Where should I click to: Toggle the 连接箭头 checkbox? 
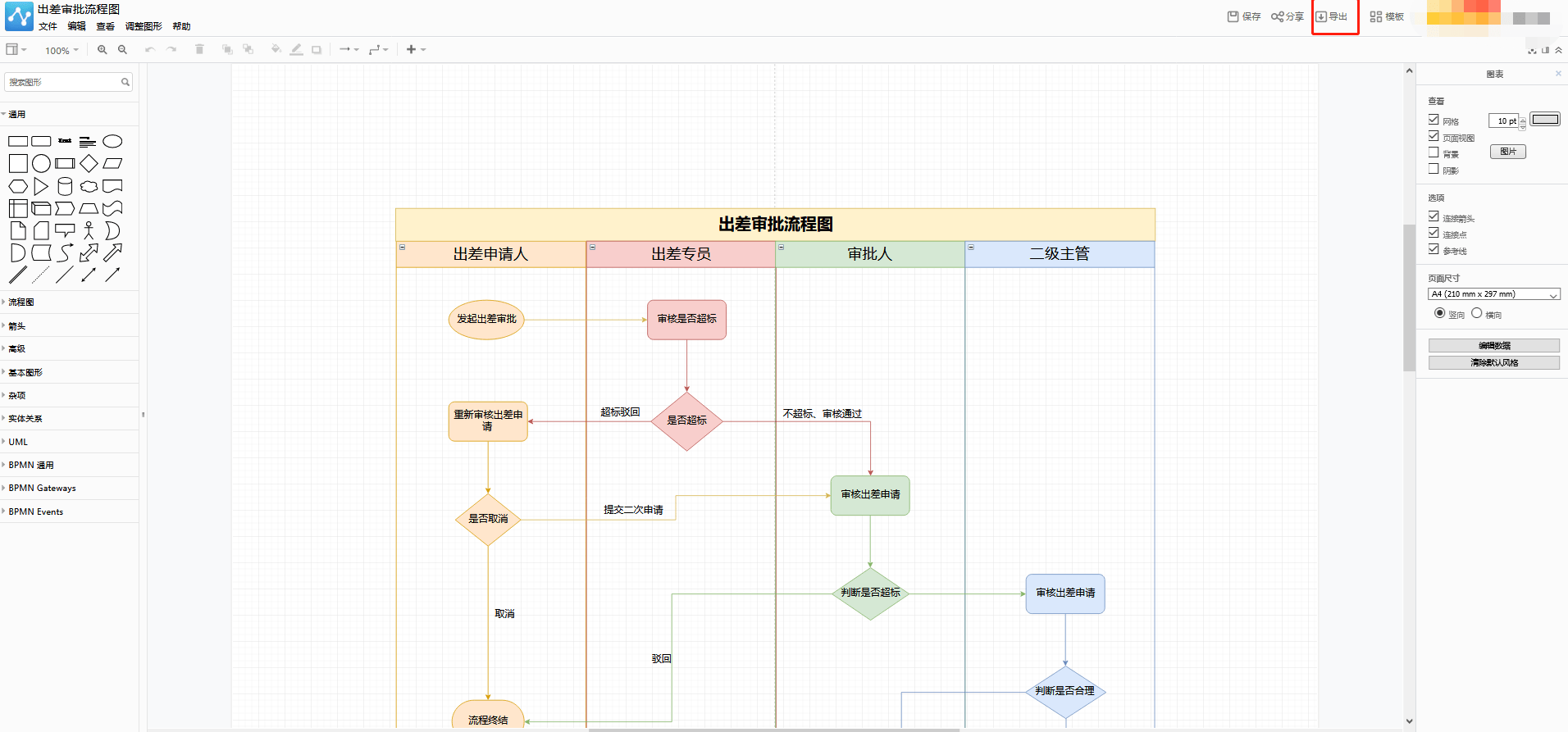coord(1434,216)
